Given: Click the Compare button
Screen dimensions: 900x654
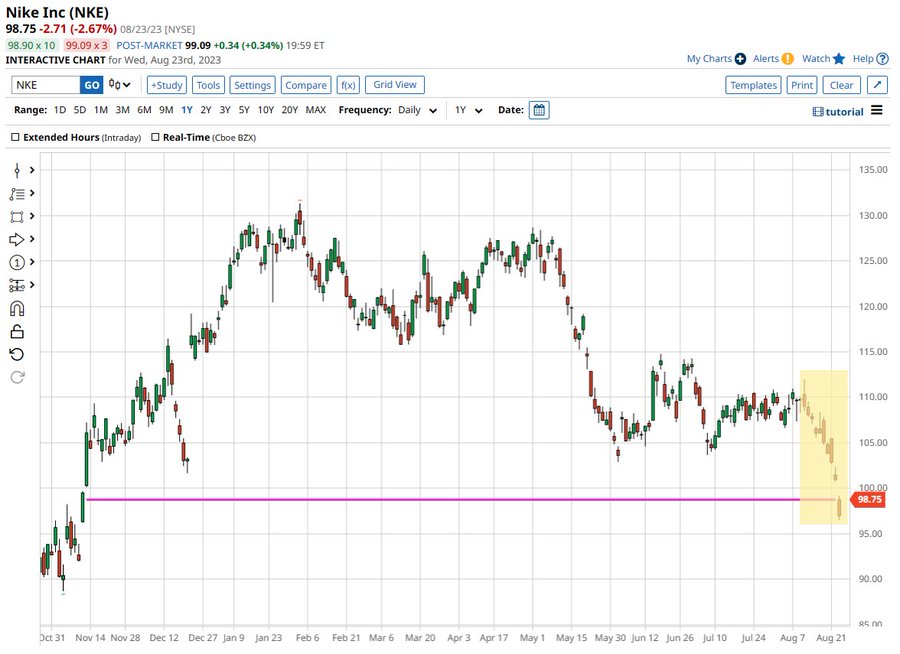Looking at the screenshot, I should pos(306,85).
